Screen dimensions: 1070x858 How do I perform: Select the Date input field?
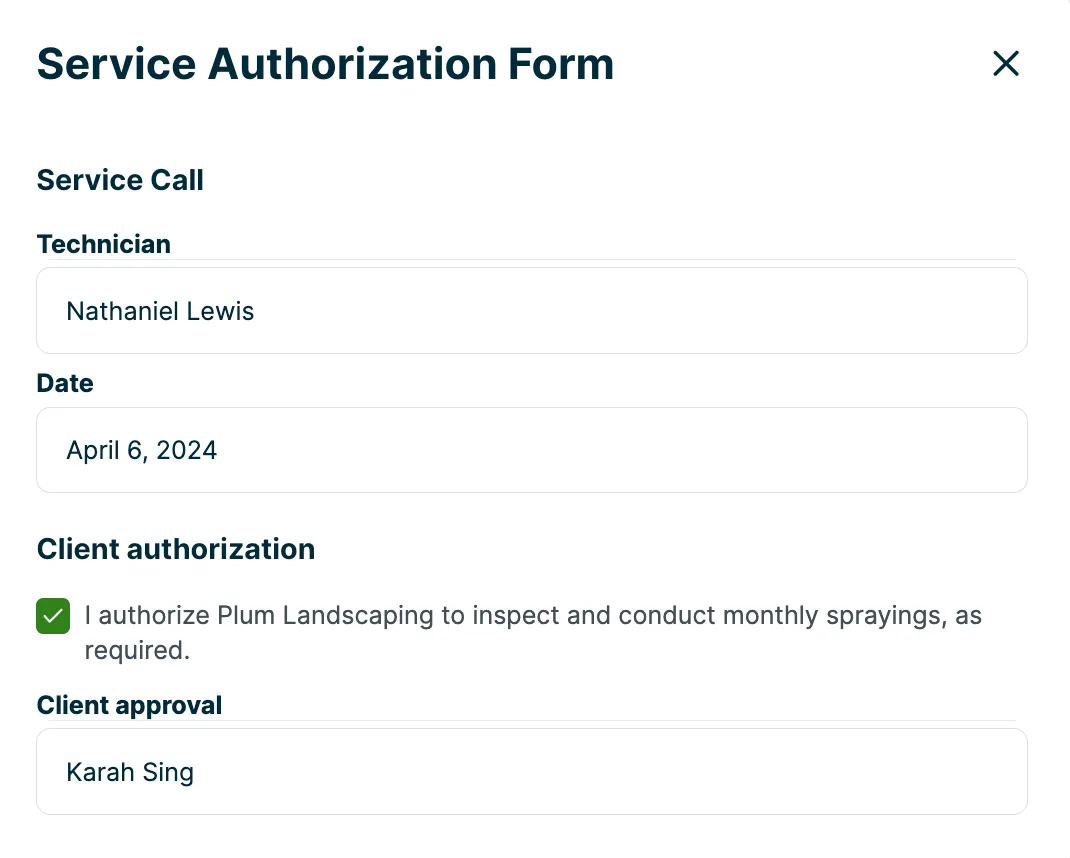532,450
